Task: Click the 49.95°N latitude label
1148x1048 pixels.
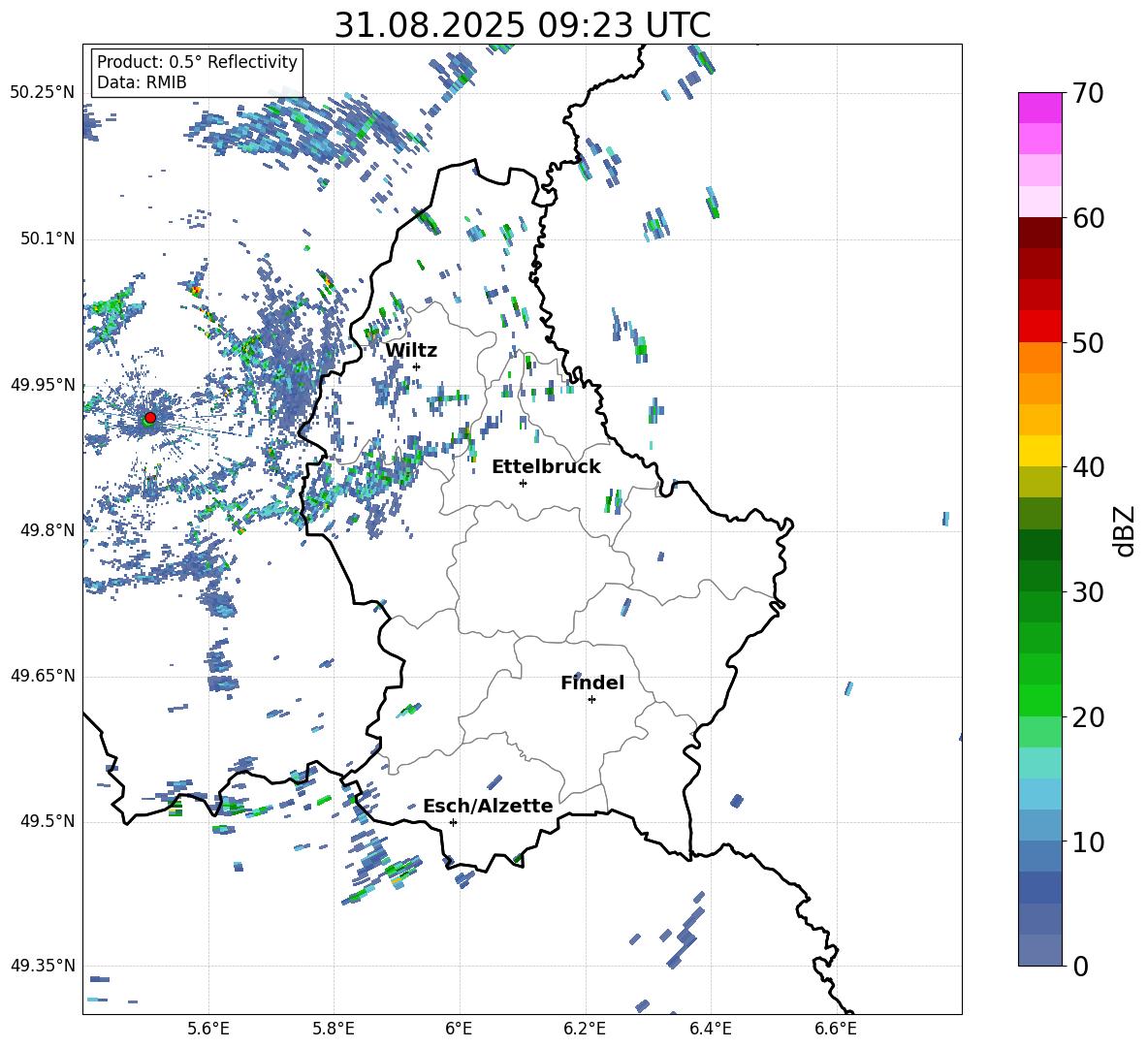Action: click(x=43, y=384)
